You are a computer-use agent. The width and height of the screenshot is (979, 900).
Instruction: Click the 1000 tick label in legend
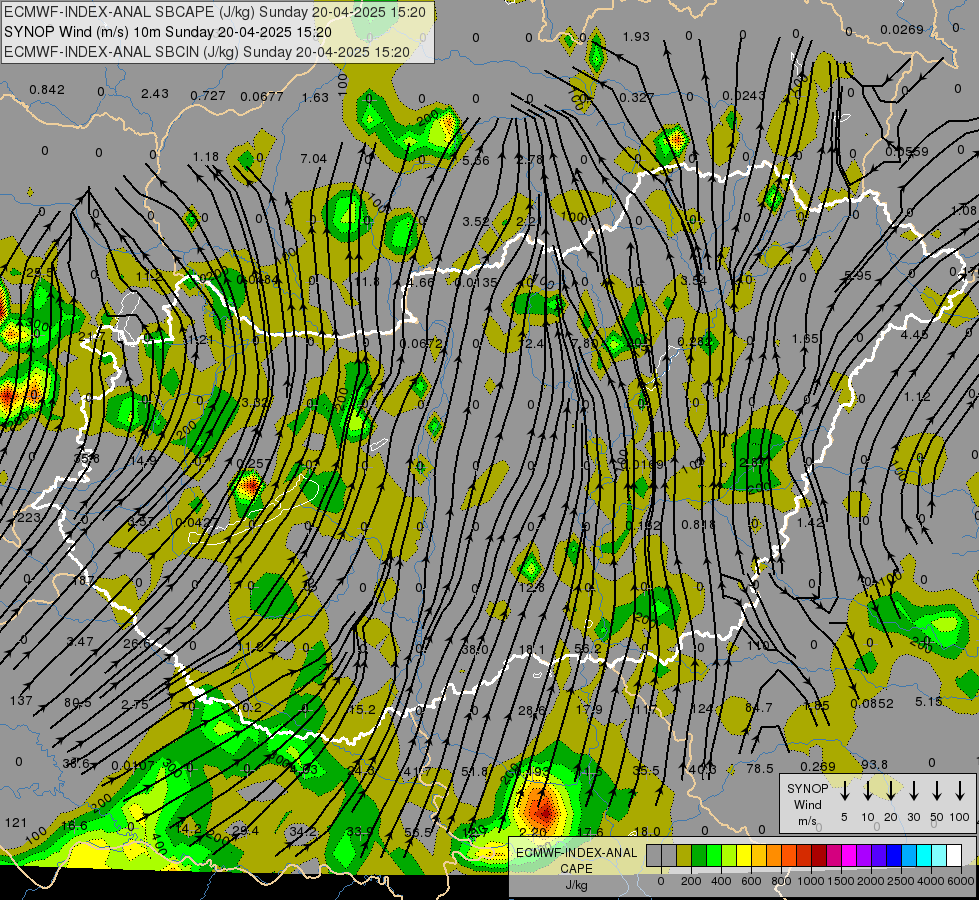(811, 881)
